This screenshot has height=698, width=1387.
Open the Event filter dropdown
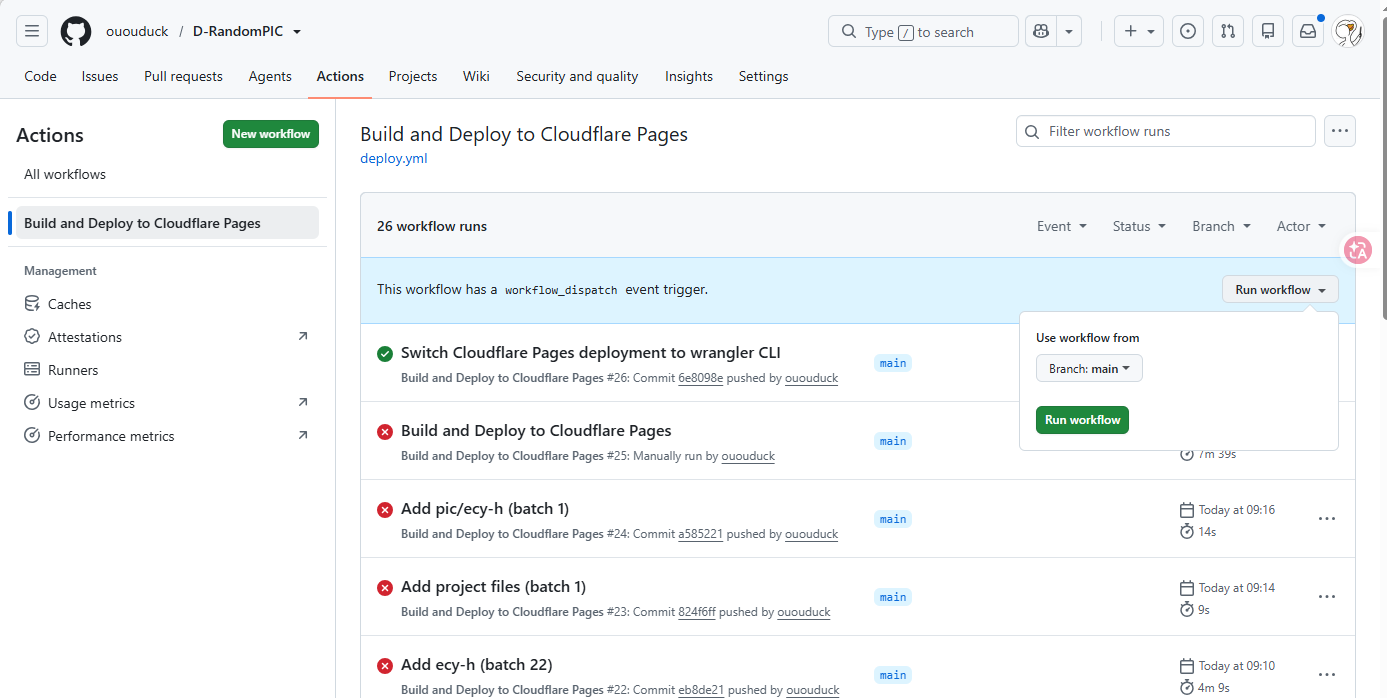pyautogui.click(x=1062, y=226)
